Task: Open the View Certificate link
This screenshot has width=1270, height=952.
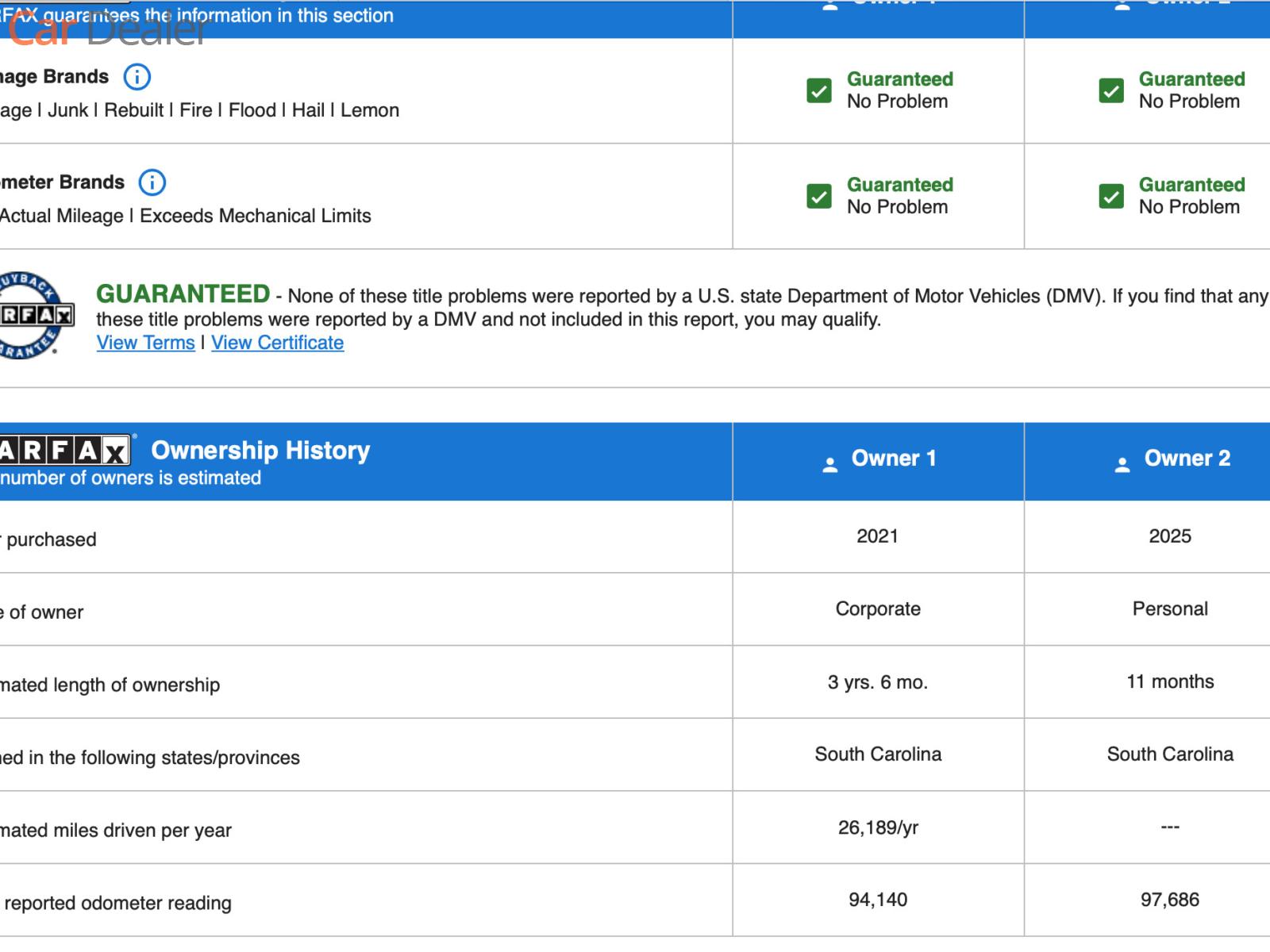Action: coord(277,343)
